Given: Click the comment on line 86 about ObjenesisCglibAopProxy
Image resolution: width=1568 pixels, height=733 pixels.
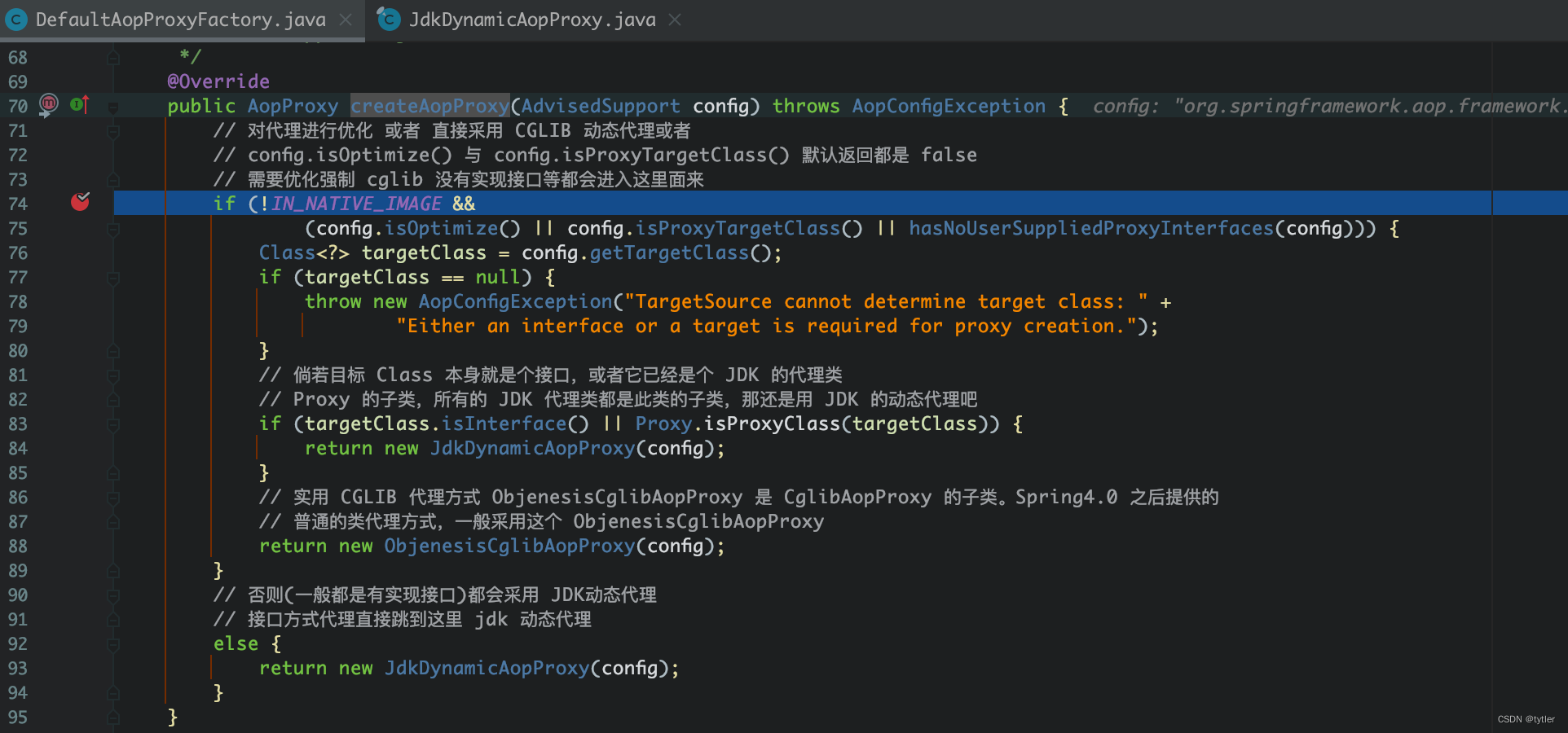Looking at the screenshot, I should [x=739, y=497].
